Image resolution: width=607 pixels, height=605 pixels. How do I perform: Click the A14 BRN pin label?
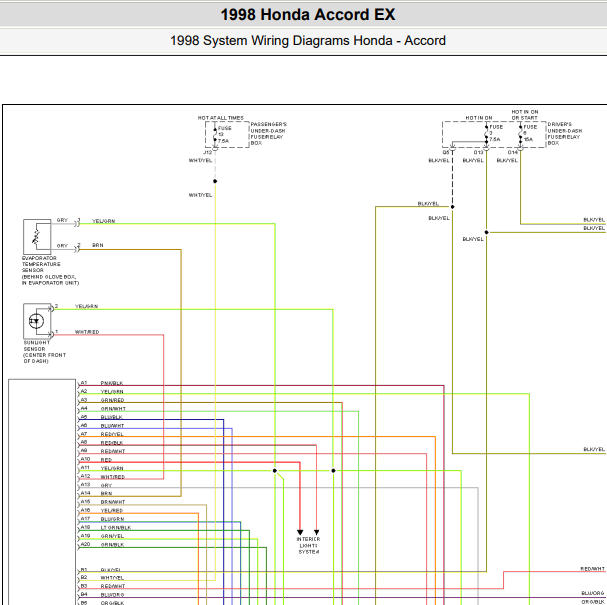pyautogui.click(x=96, y=494)
